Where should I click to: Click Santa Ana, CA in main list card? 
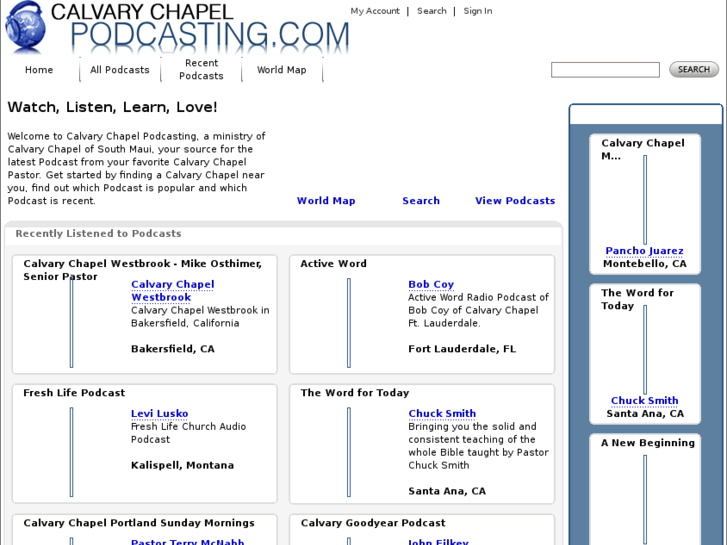(447, 491)
